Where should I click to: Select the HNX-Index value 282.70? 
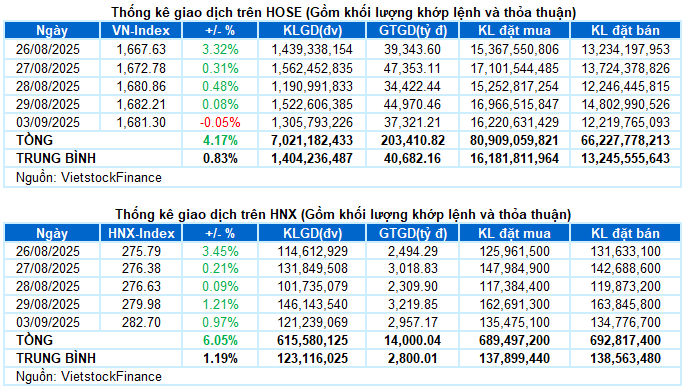[141, 322]
